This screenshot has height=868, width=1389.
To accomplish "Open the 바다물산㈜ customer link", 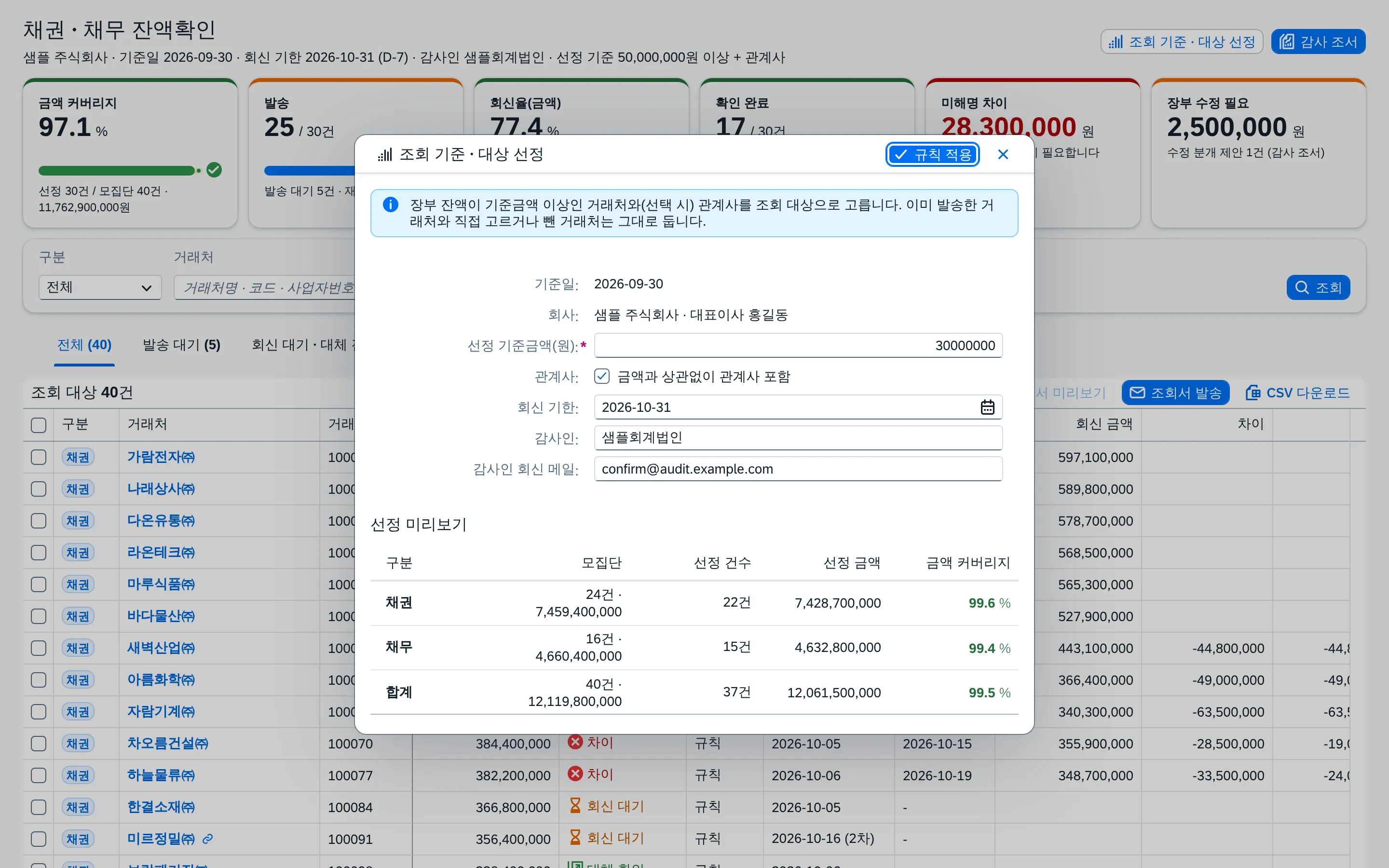I will tap(161, 616).
